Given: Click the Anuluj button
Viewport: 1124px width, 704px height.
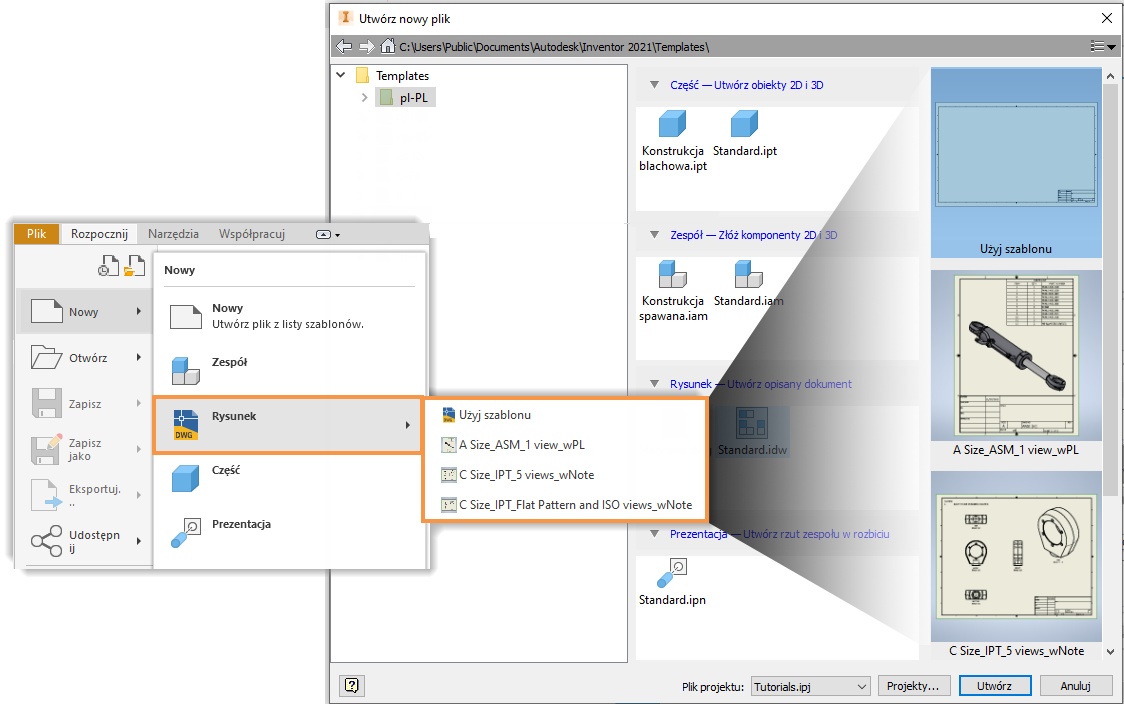Looking at the screenshot, I should (x=1075, y=686).
